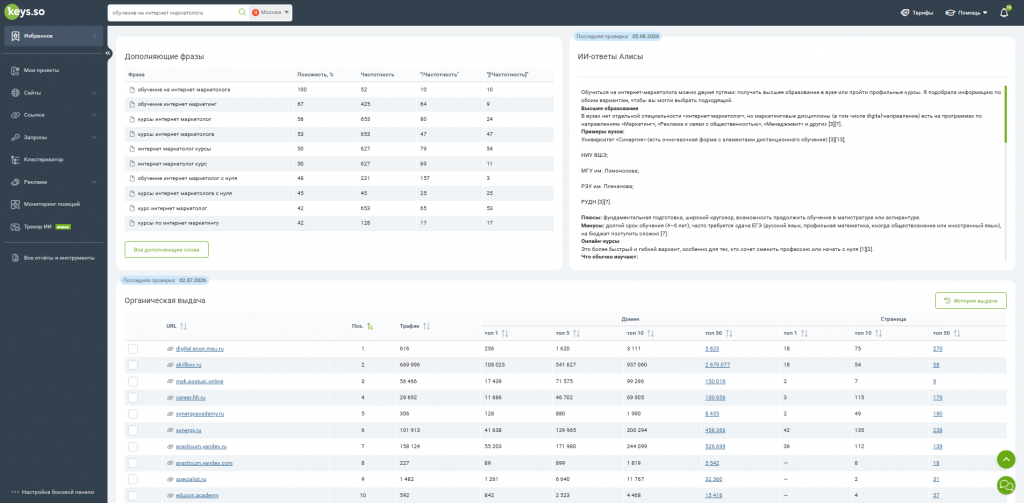
Task: Click 'Все дополняющие слова' button
Action: [167, 250]
